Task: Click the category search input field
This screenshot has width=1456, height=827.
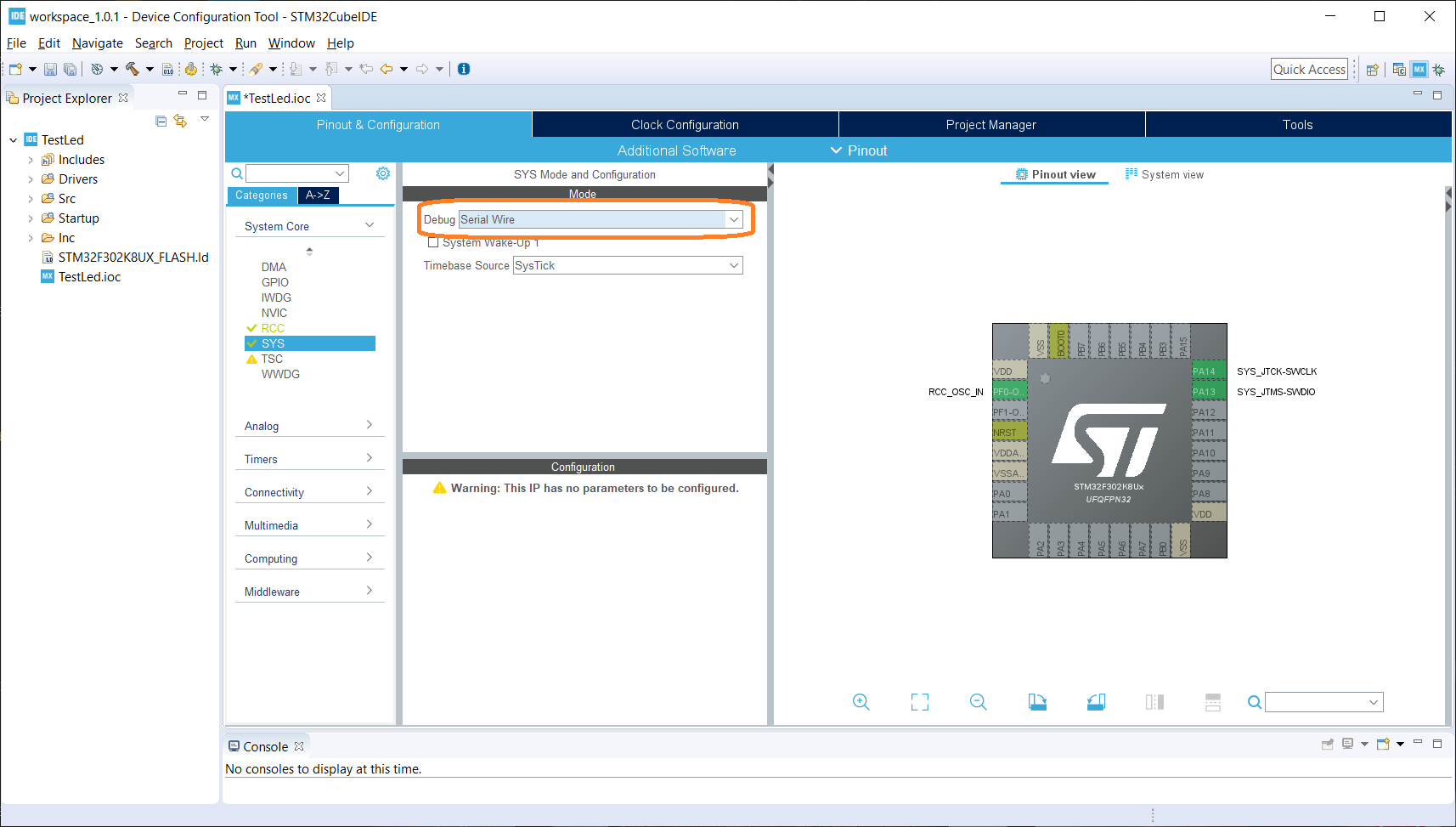Action: pos(297,173)
